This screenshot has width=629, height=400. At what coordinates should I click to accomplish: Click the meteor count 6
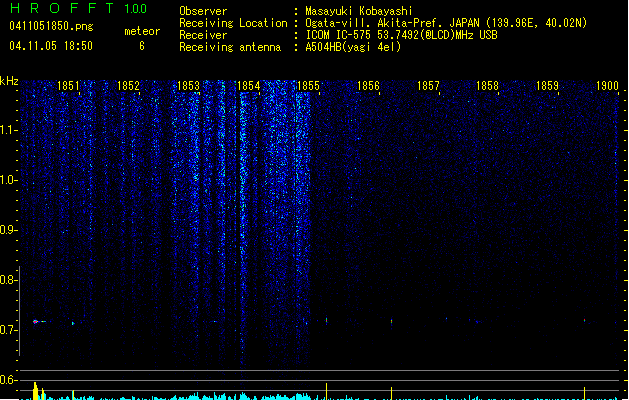click(x=142, y=46)
